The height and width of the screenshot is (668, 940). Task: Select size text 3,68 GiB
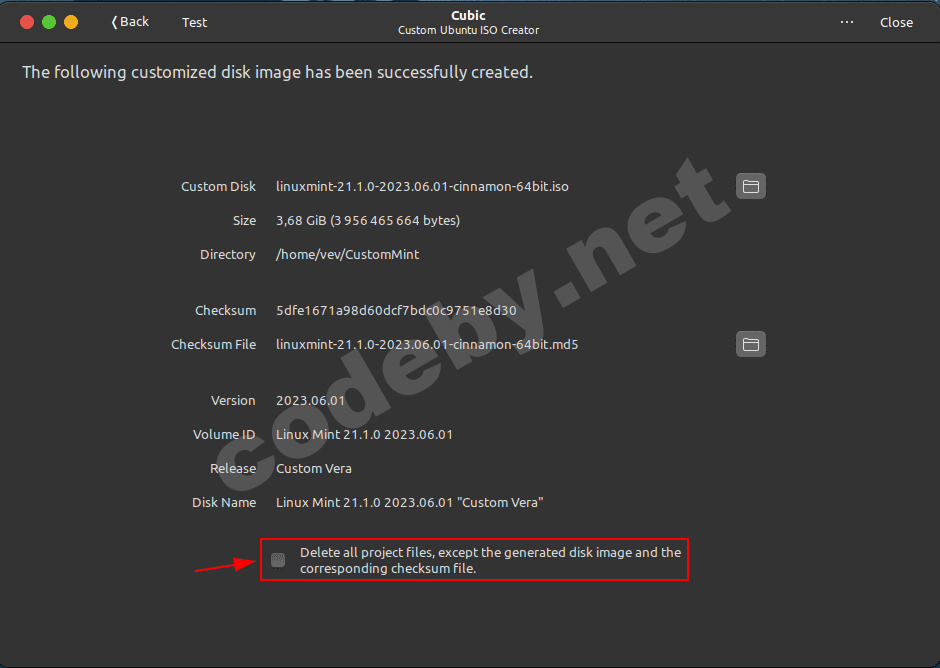tap(301, 221)
